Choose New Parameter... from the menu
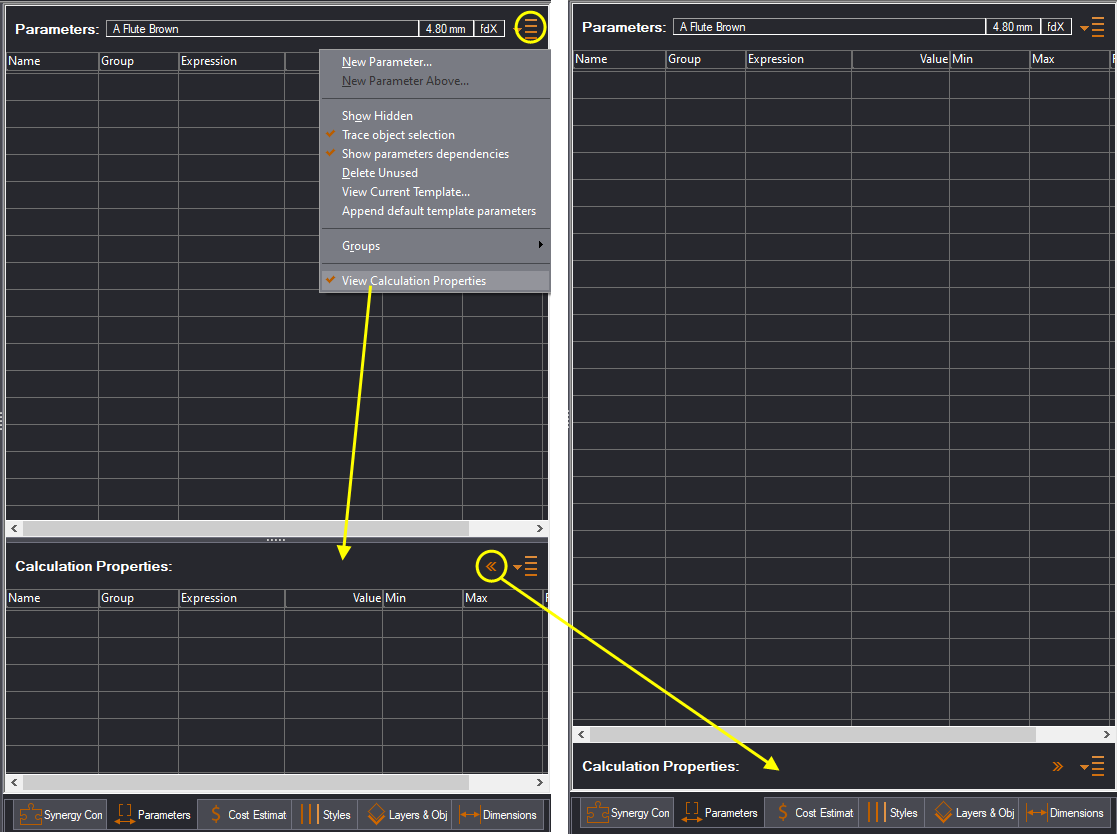 [386, 62]
